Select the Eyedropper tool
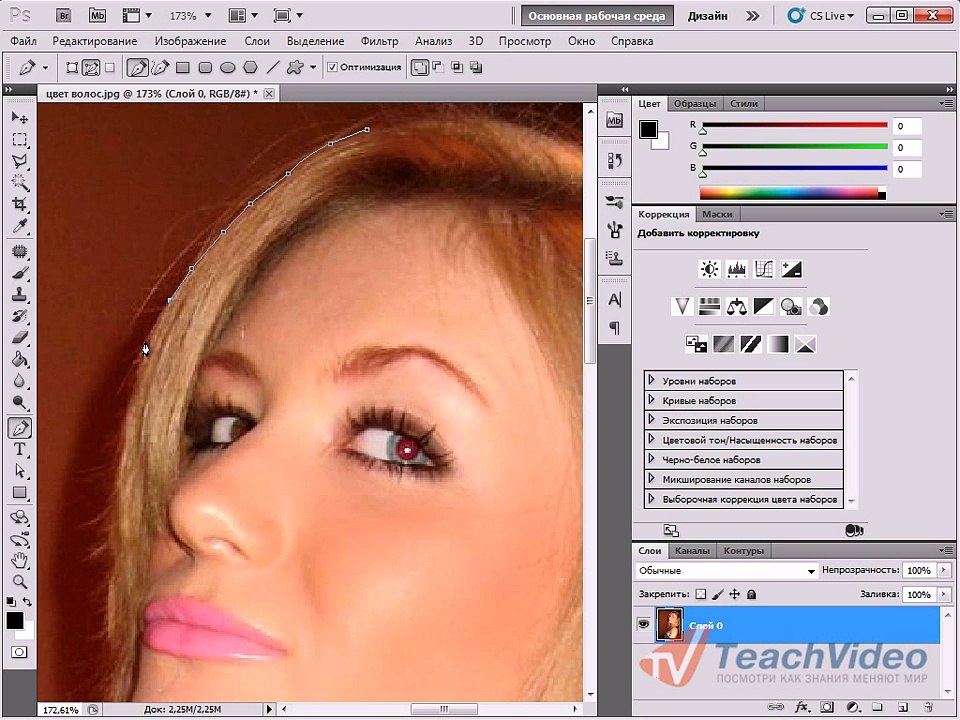 [x=20, y=226]
